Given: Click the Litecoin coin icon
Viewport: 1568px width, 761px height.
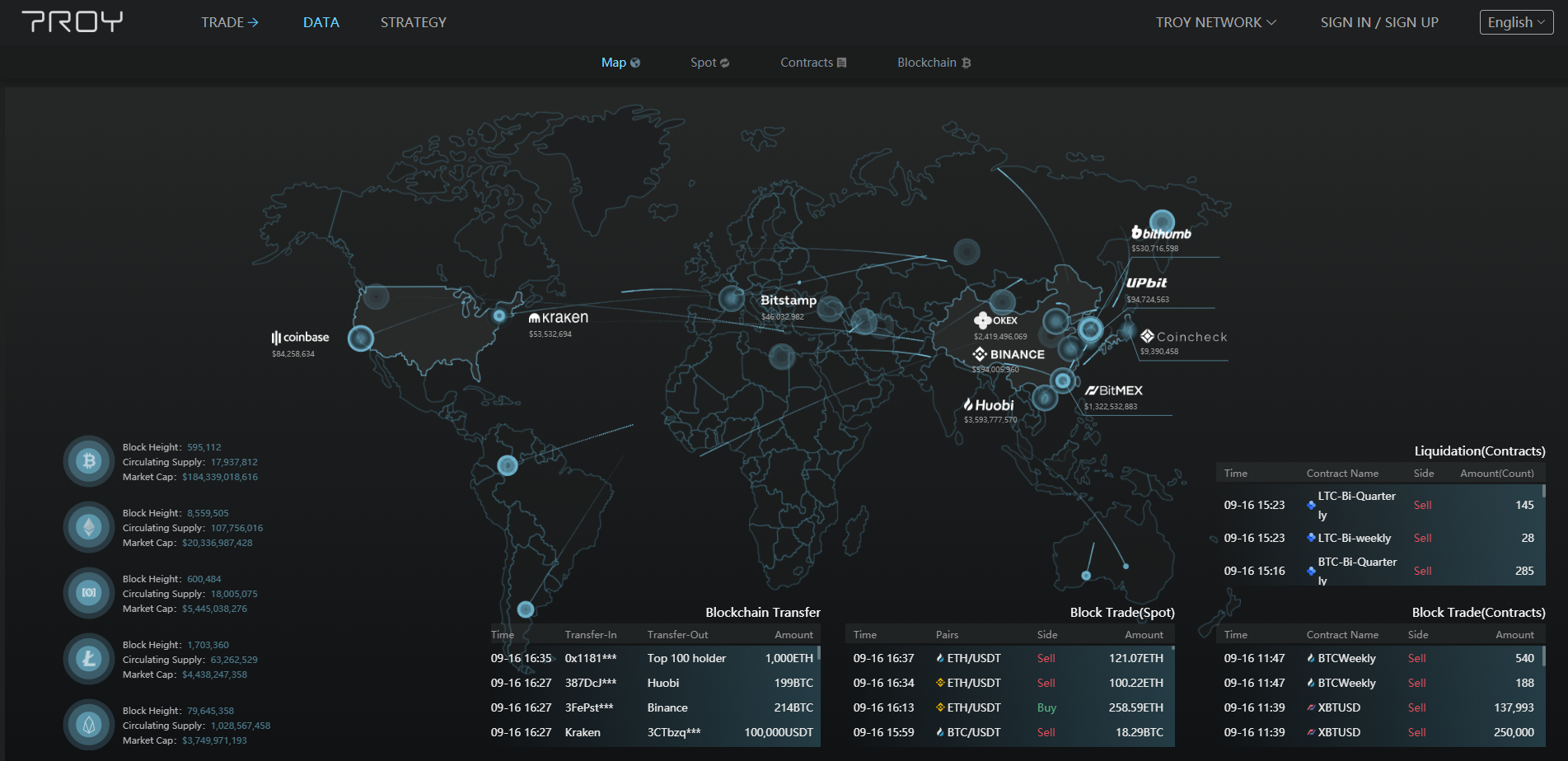Looking at the screenshot, I should [x=89, y=659].
